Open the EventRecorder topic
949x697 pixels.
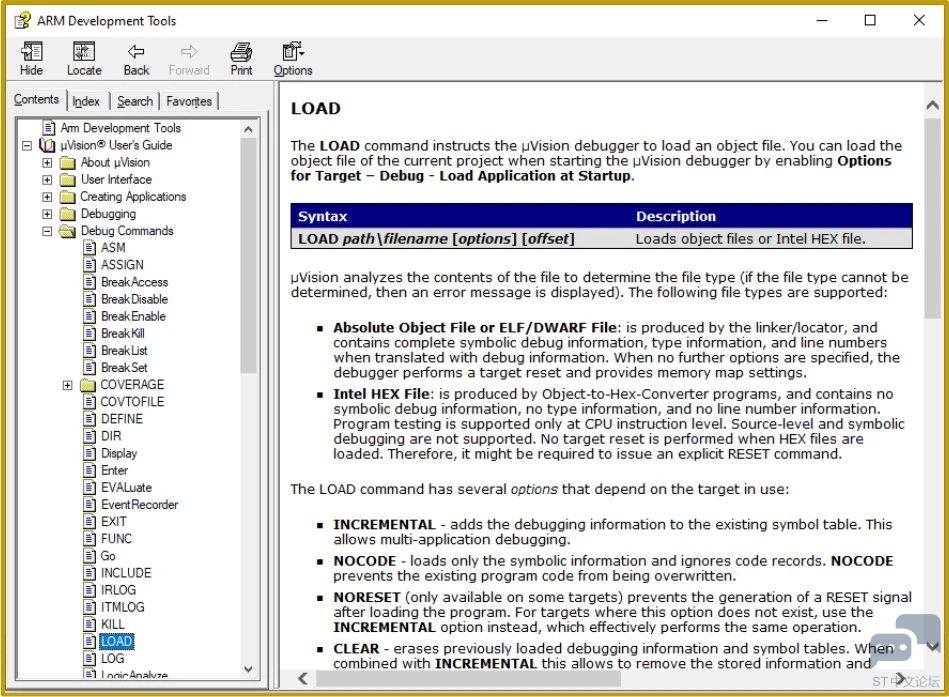tap(139, 505)
